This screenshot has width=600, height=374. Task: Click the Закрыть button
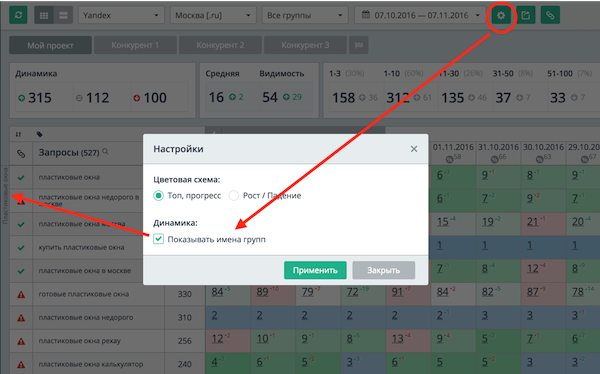click(383, 270)
